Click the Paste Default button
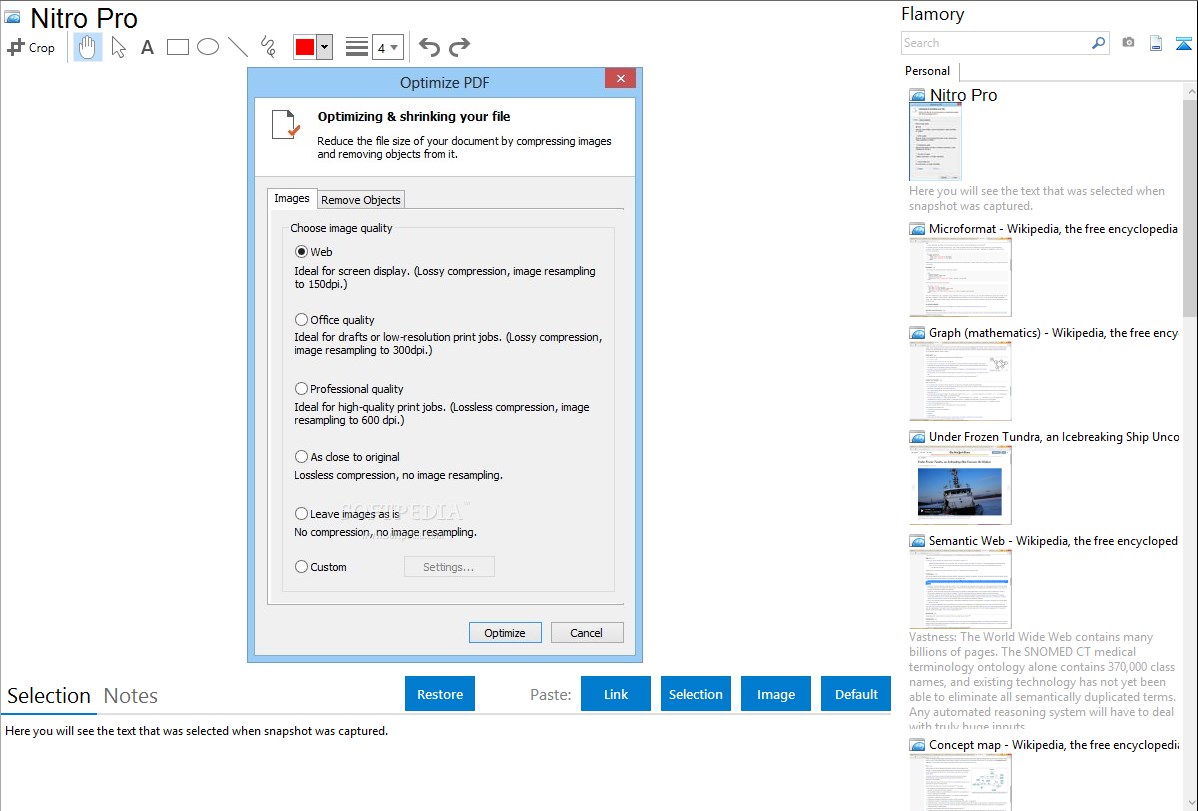1198x811 pixels. [856, 694]
